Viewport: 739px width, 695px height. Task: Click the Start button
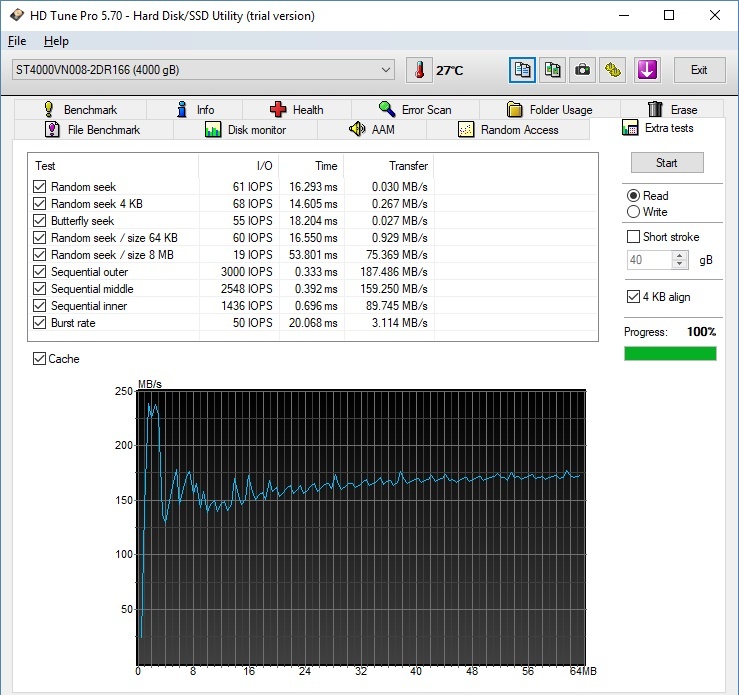(667, 163)
